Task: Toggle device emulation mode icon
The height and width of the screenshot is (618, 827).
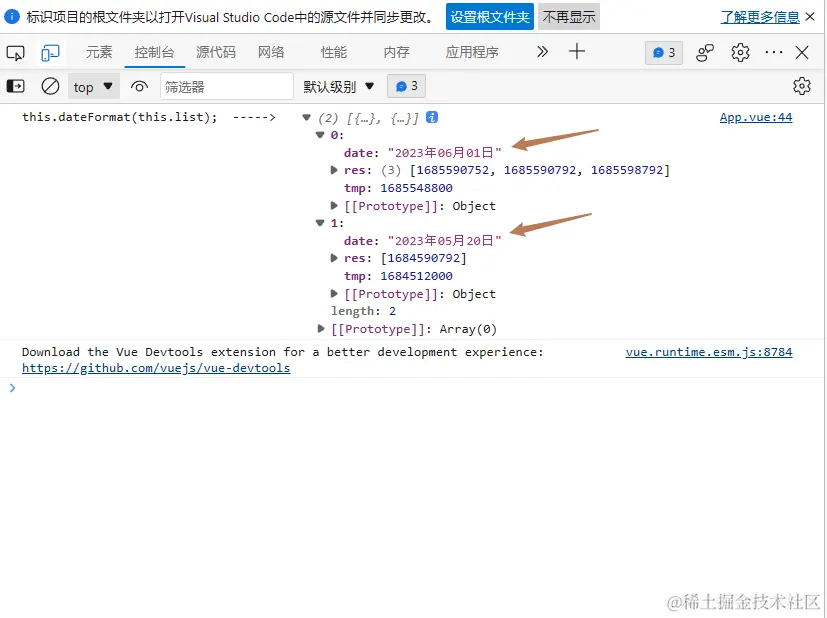Action: 51,53
